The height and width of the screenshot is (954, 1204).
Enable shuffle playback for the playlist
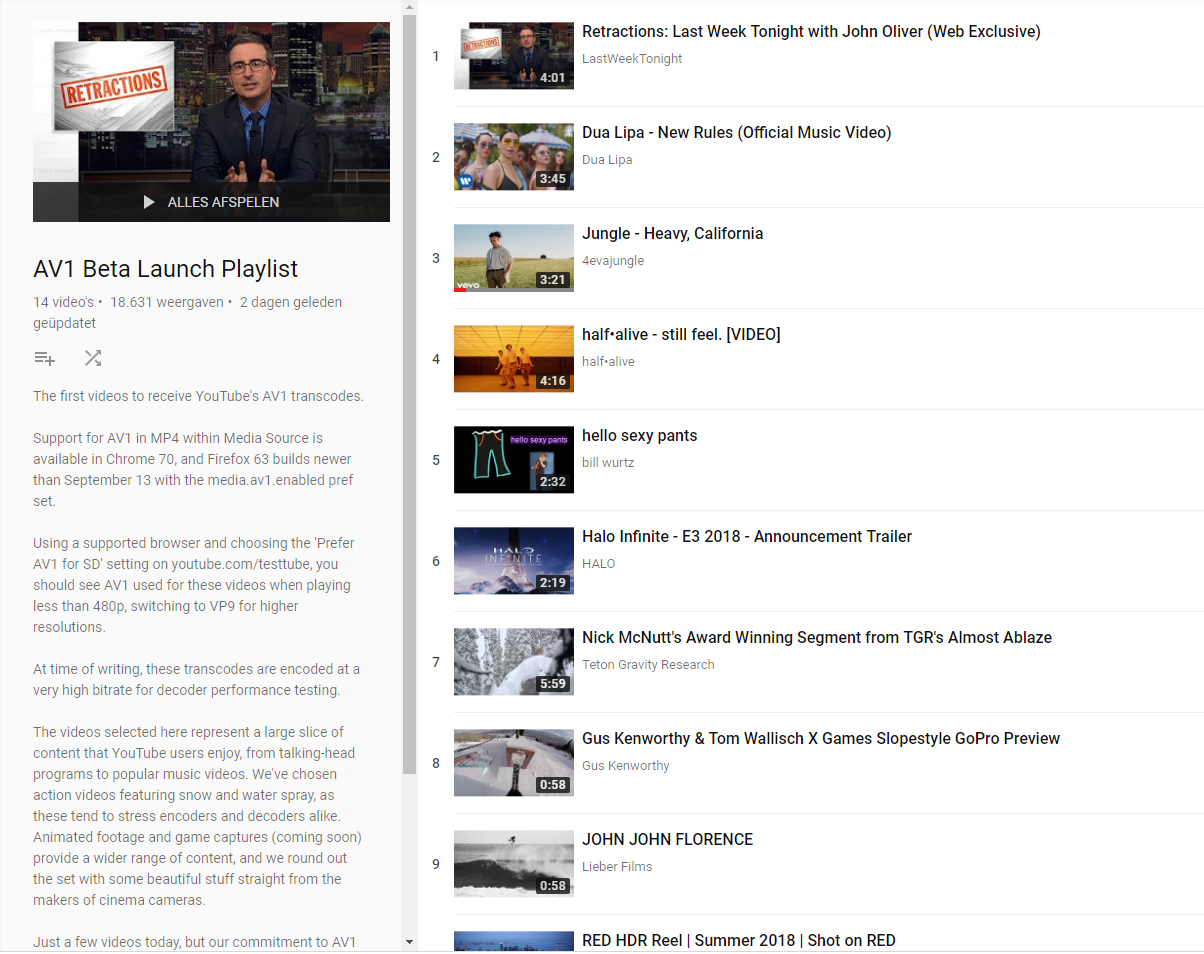(93, 357)
